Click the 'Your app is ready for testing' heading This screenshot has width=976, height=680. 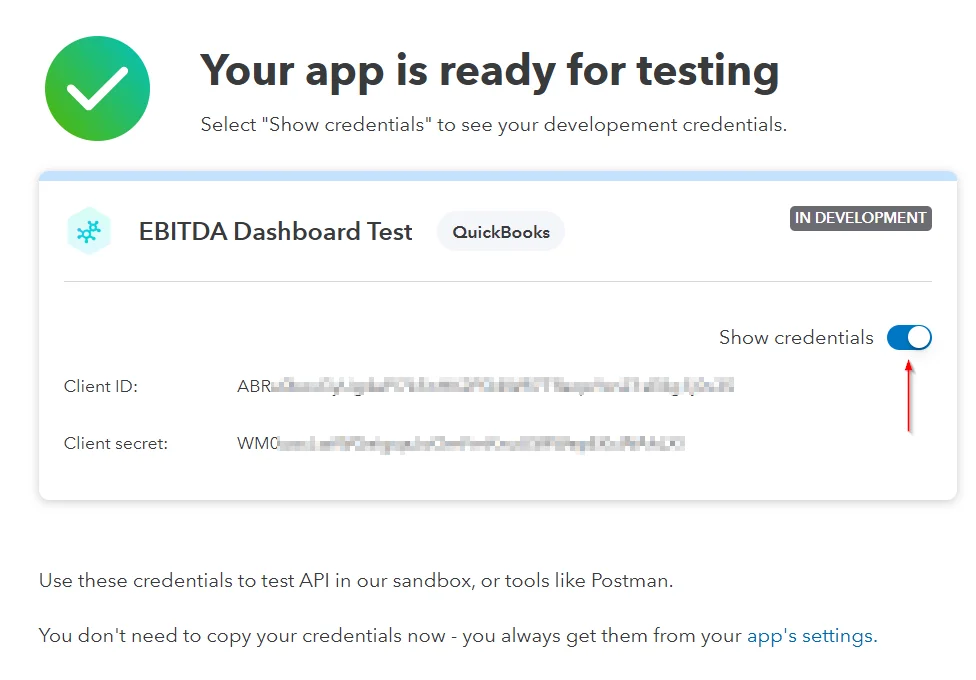[x=489, y=71]
